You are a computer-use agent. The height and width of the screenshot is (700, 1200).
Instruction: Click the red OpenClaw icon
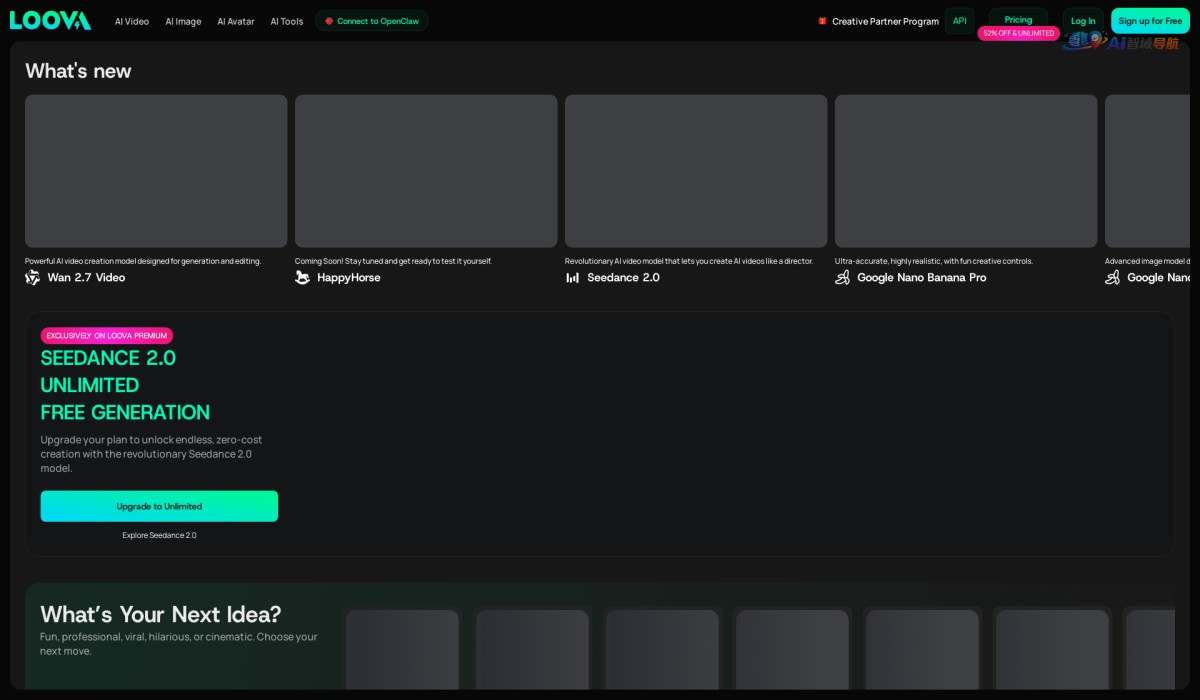329,21
